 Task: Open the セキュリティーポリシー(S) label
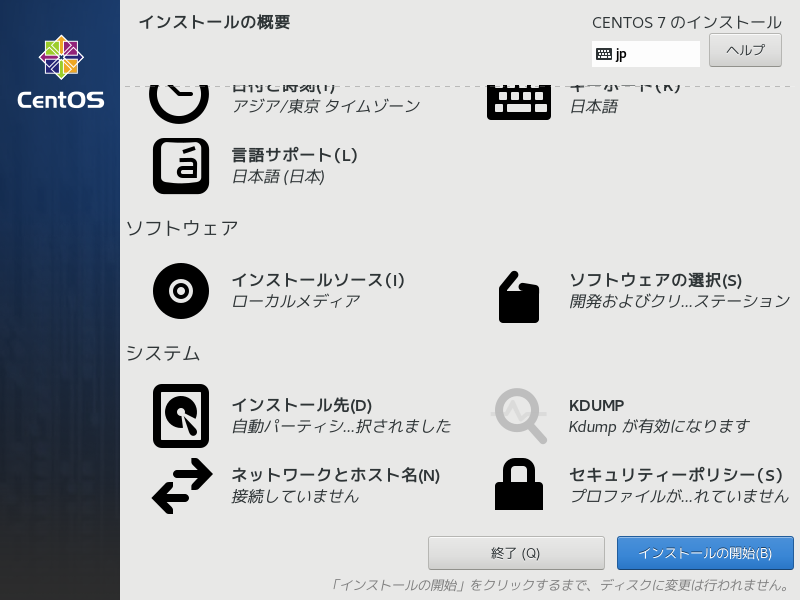pyautogui.click(x=676, y=474)
